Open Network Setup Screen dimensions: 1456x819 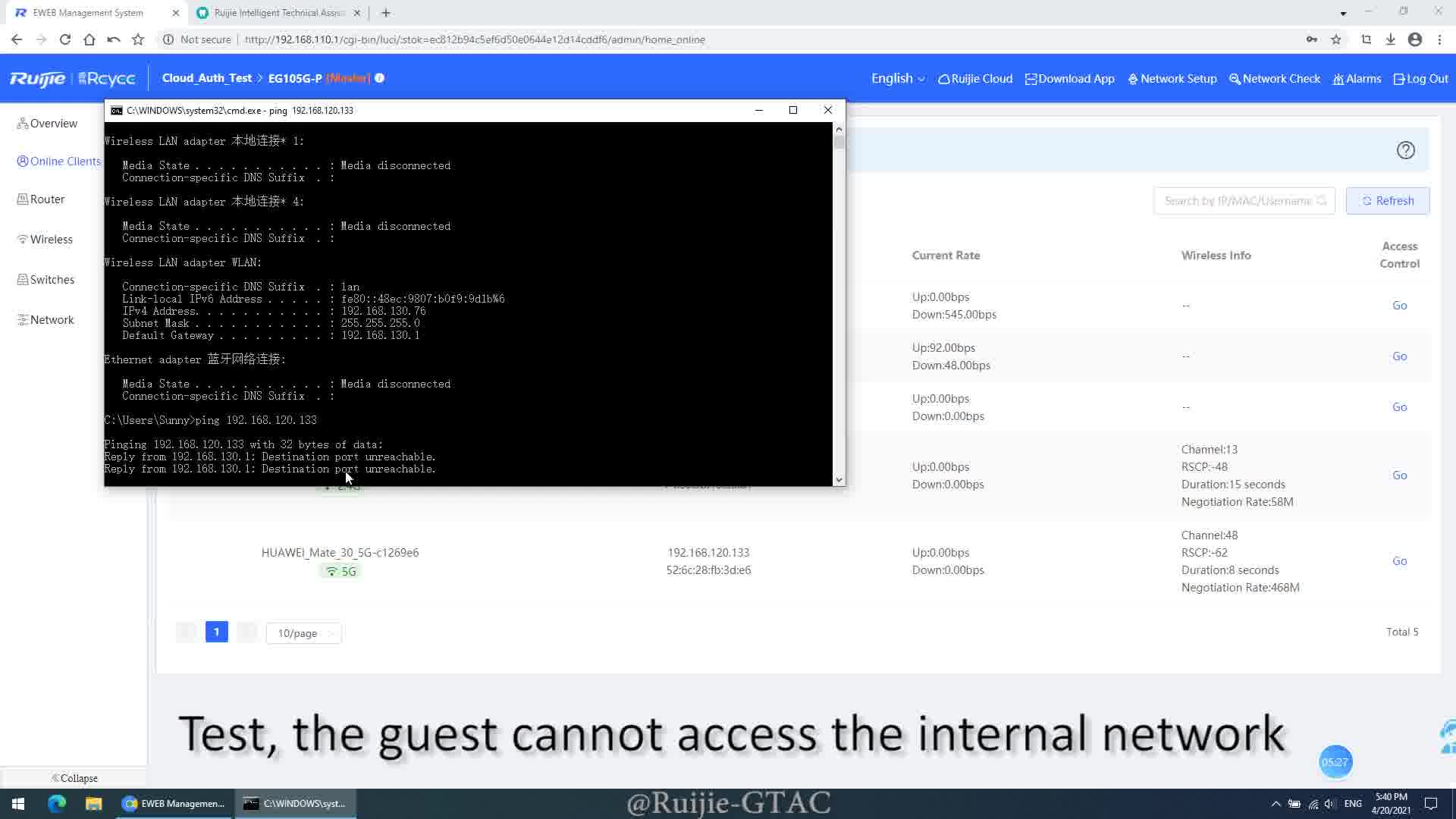coord(1172,79)
